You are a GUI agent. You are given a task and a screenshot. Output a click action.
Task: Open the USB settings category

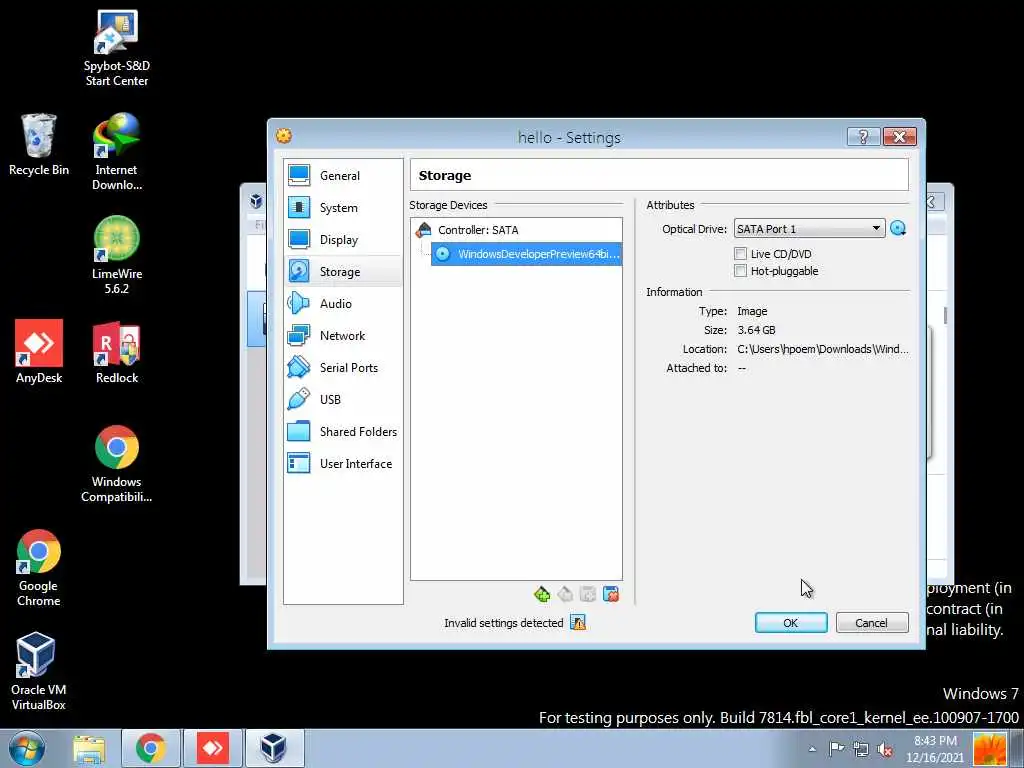tap(343, 400)
